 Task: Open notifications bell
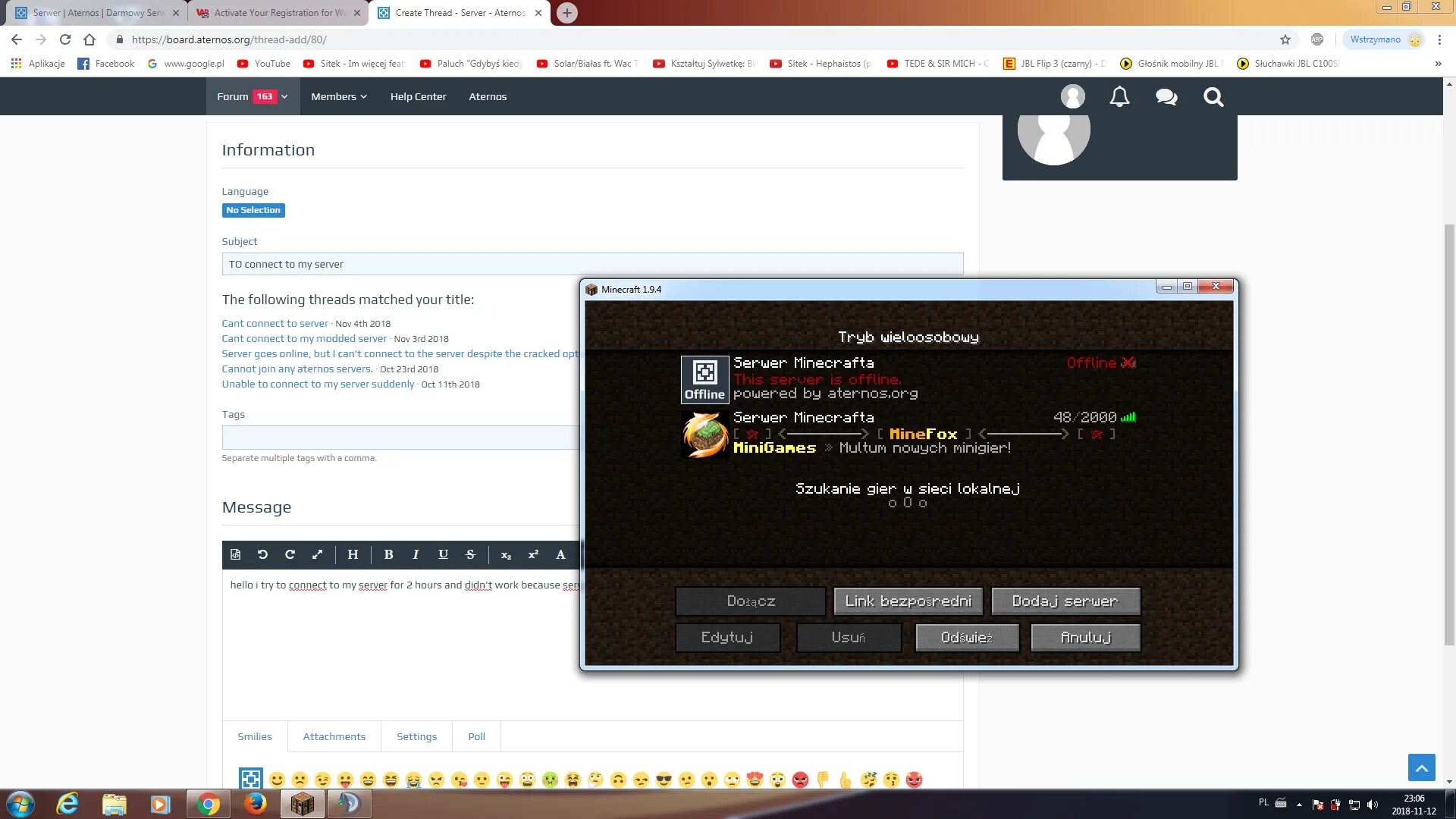click(x=1119, y=96)
